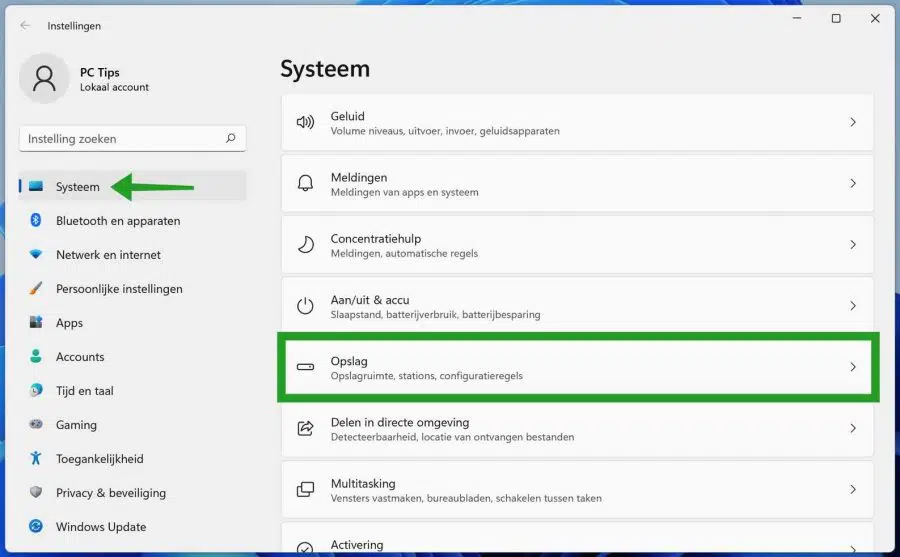Click the Delen in directe omgeving share icon
The width and height of the screenshot is (900, 557).
[x=305, y=428]
